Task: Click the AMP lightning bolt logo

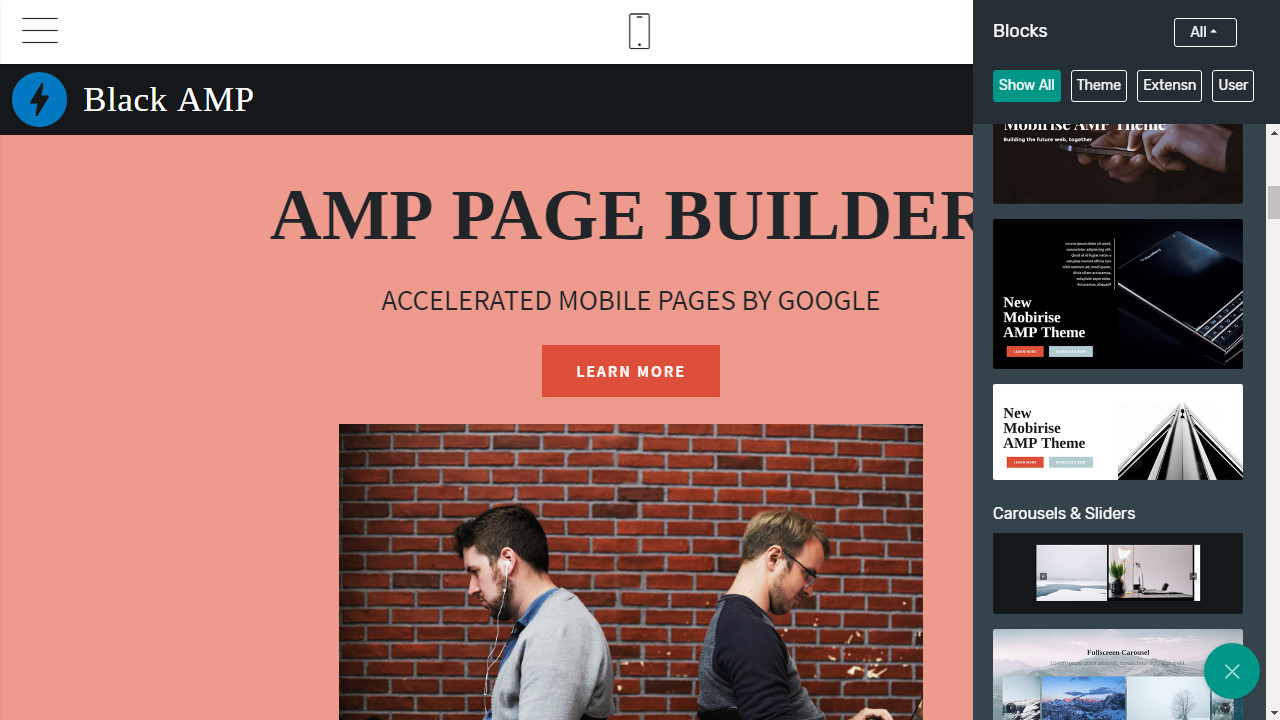Action: tap(40, 100)
